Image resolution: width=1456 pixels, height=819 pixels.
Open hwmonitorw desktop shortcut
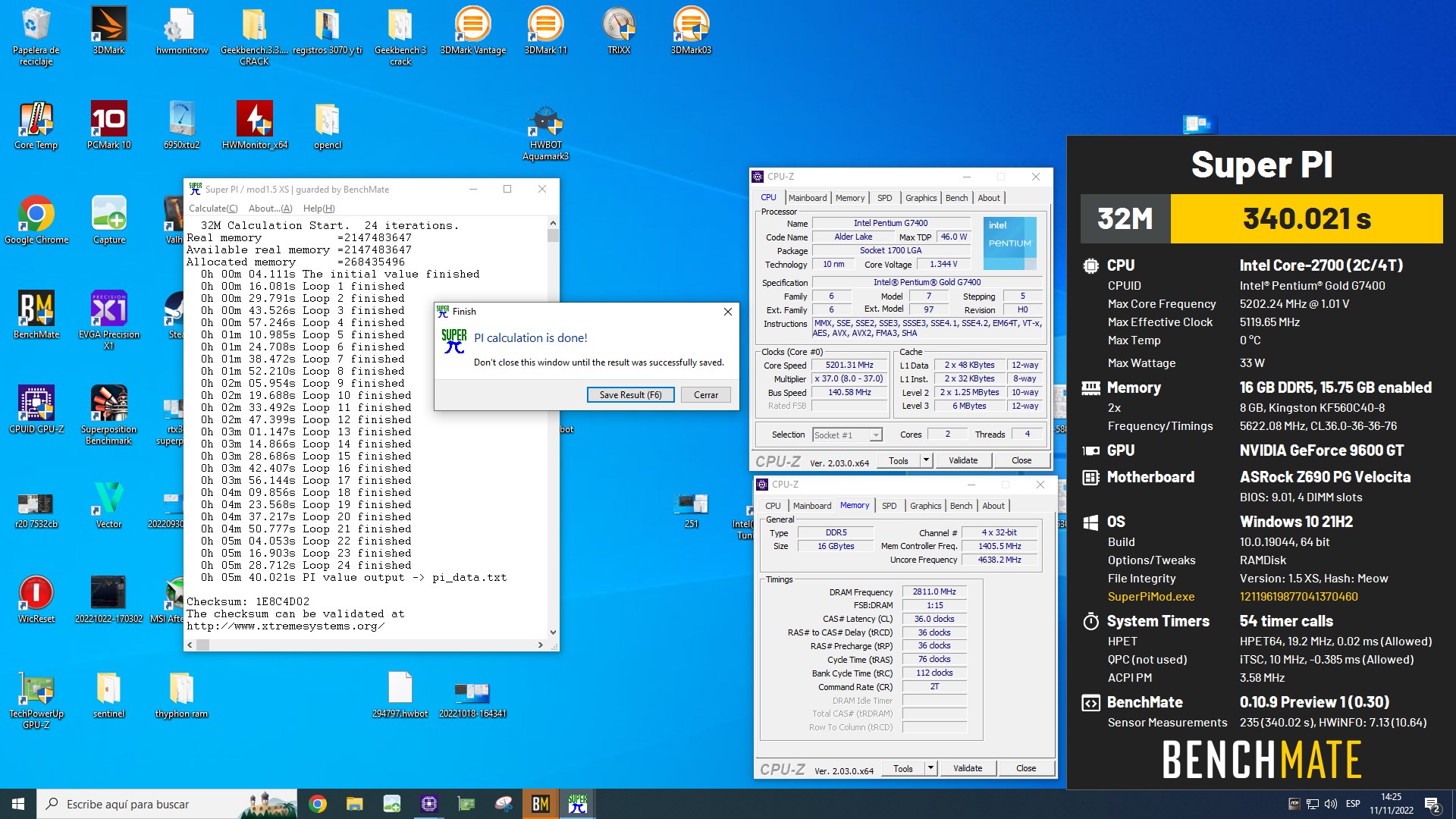(x=182, y=30)
